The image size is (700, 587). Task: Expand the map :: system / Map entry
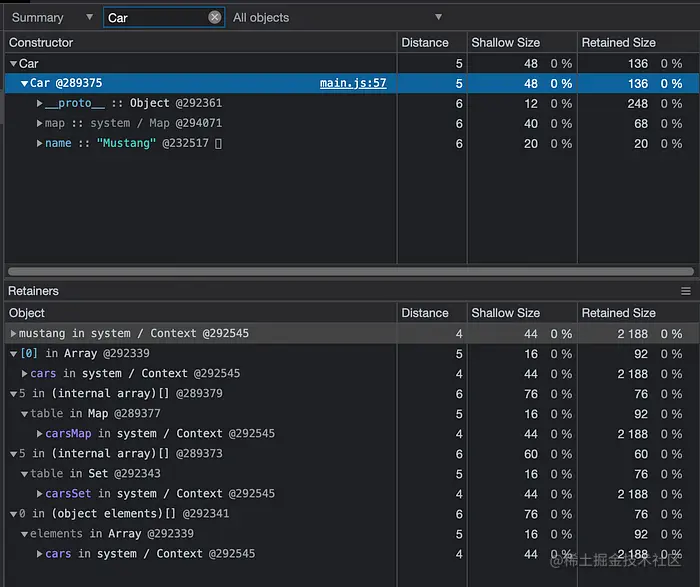point(40,124)
